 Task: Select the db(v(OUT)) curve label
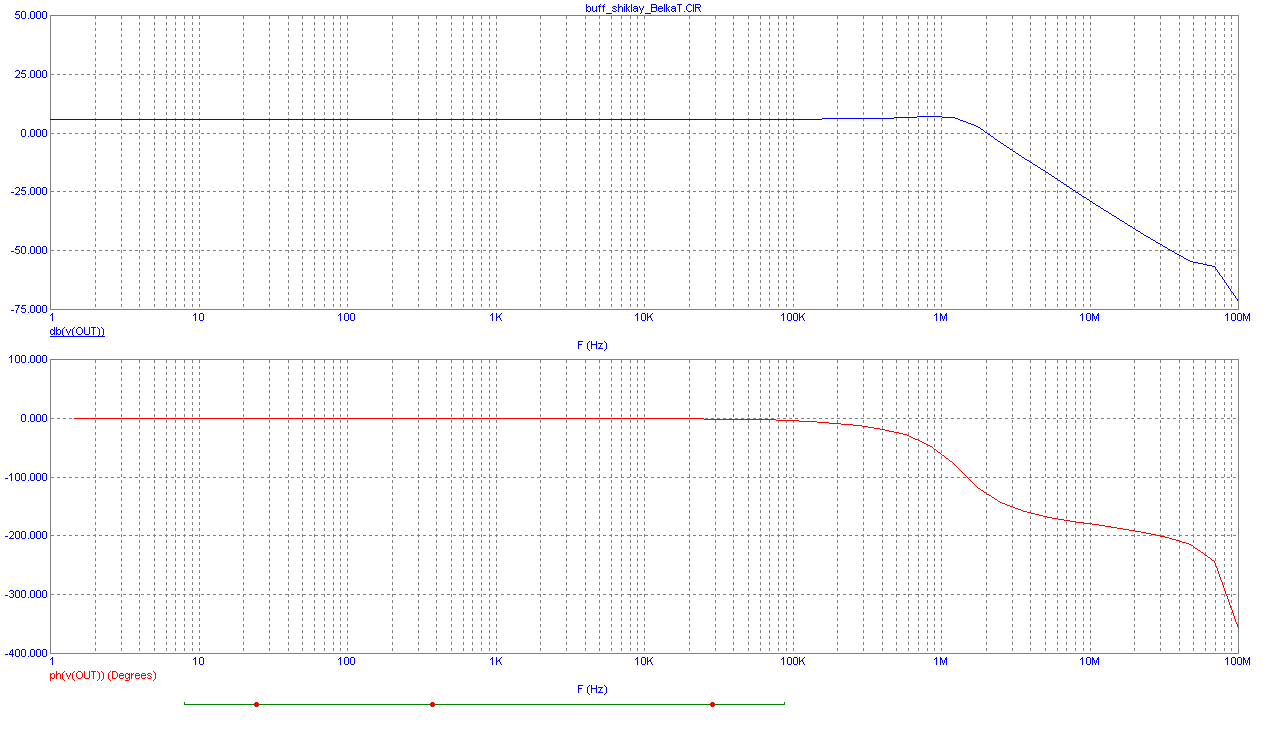pos(77,331)
